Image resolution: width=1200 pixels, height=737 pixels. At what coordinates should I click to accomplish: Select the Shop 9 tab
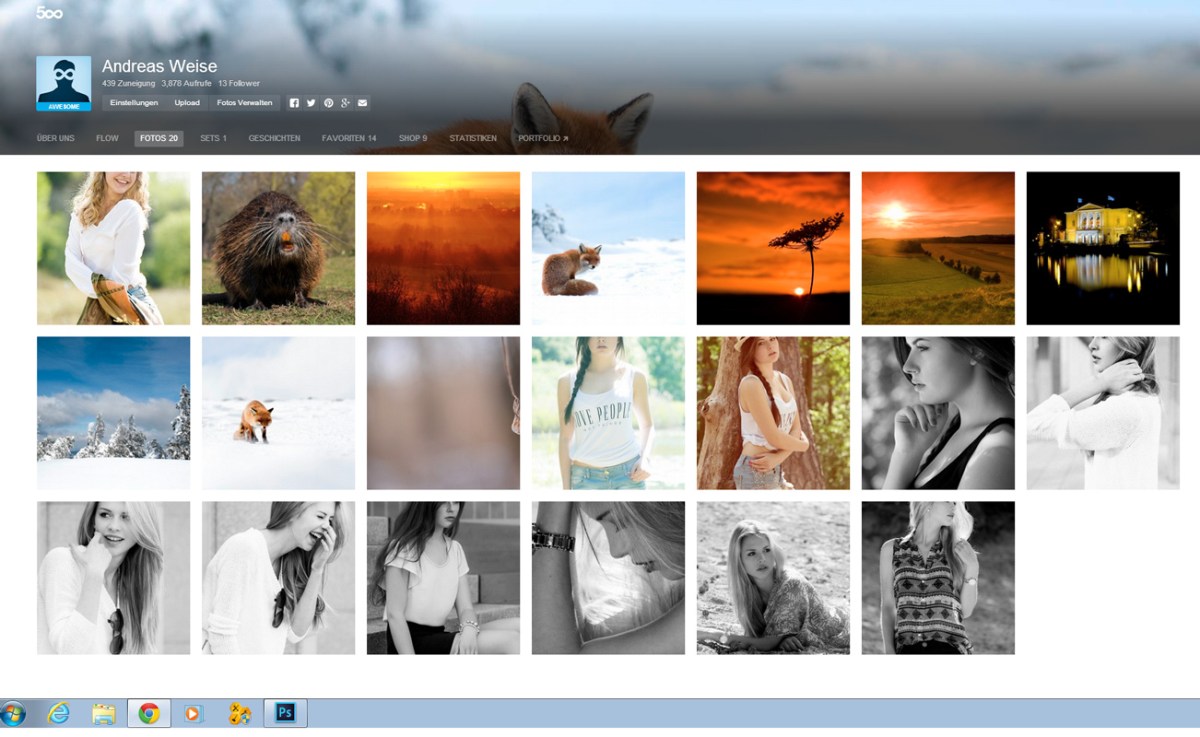(x=412, y=138)
